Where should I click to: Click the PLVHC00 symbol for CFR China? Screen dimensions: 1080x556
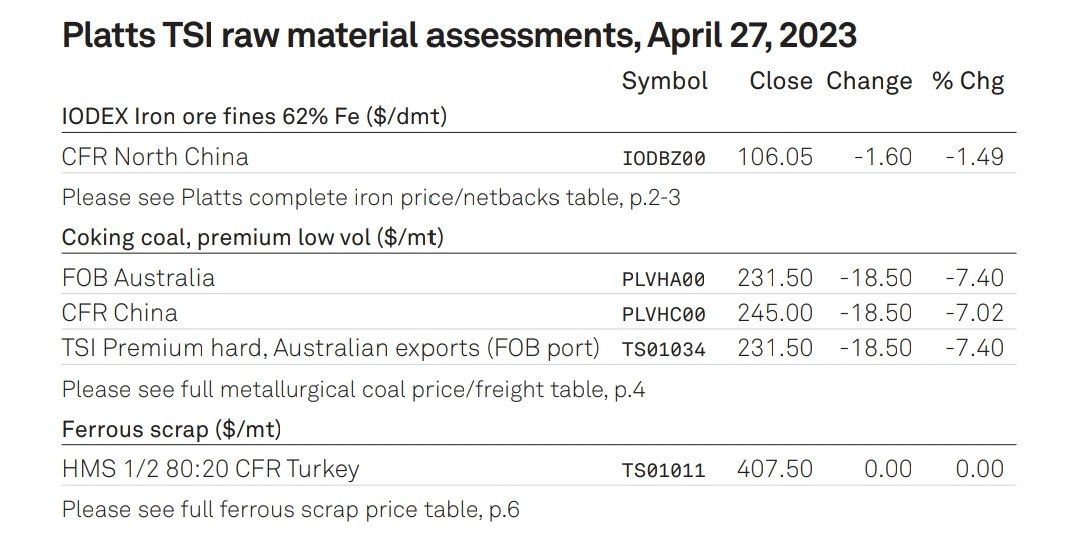click(664, 315)
